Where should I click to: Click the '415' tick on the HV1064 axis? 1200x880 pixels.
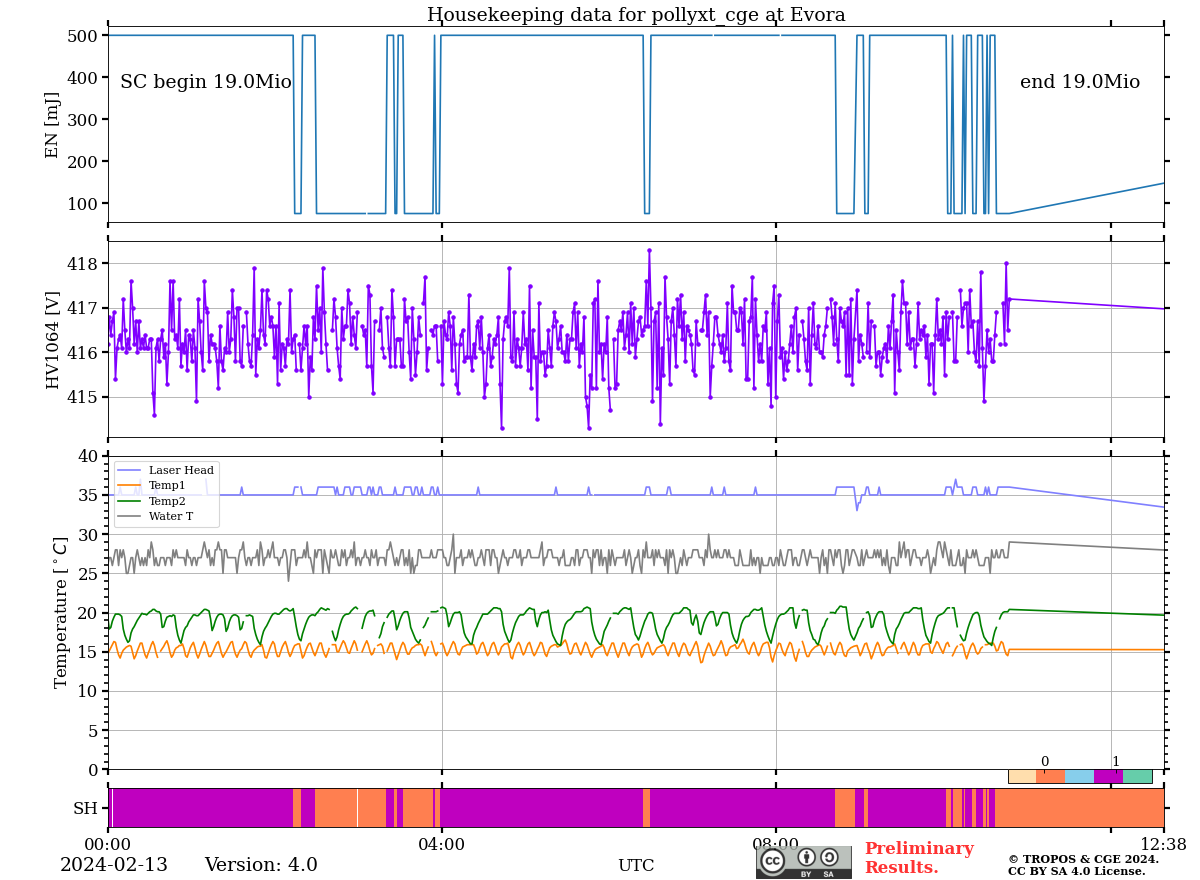(83, 398)
